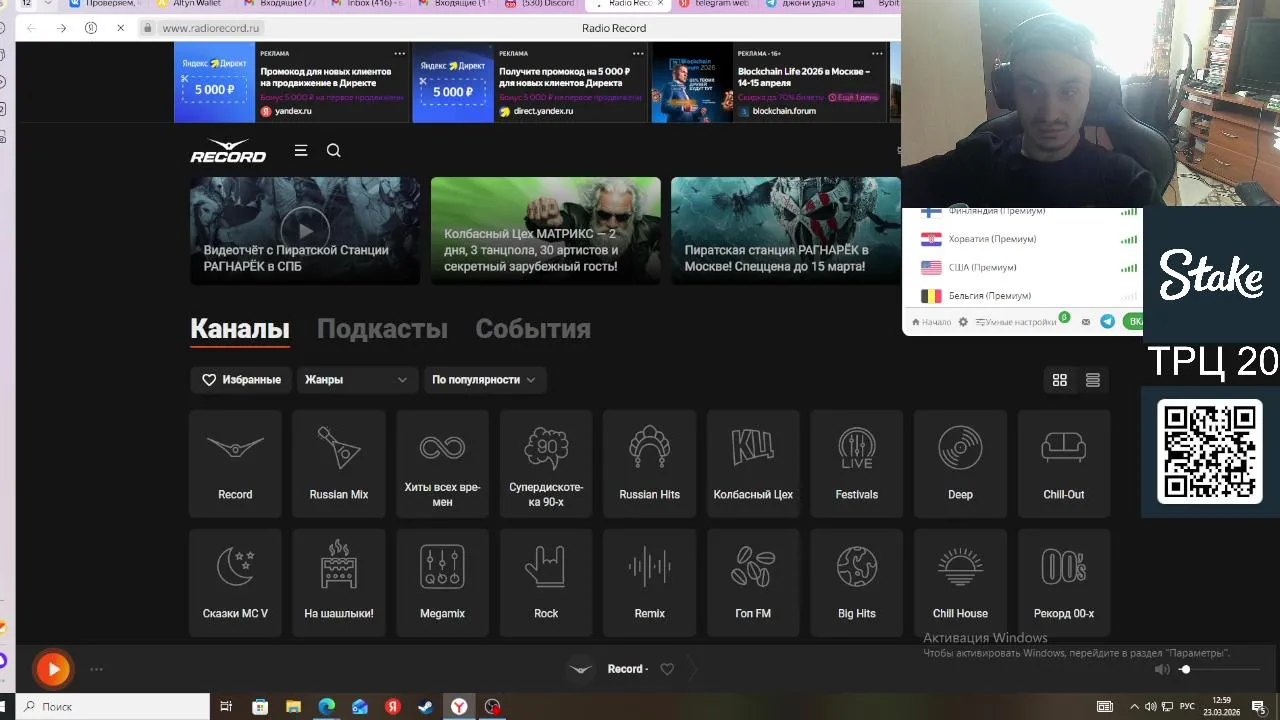Open the options menu on the Blockchain Life ad
Screen dimensions: 1280x720
[x=877, y=53]
